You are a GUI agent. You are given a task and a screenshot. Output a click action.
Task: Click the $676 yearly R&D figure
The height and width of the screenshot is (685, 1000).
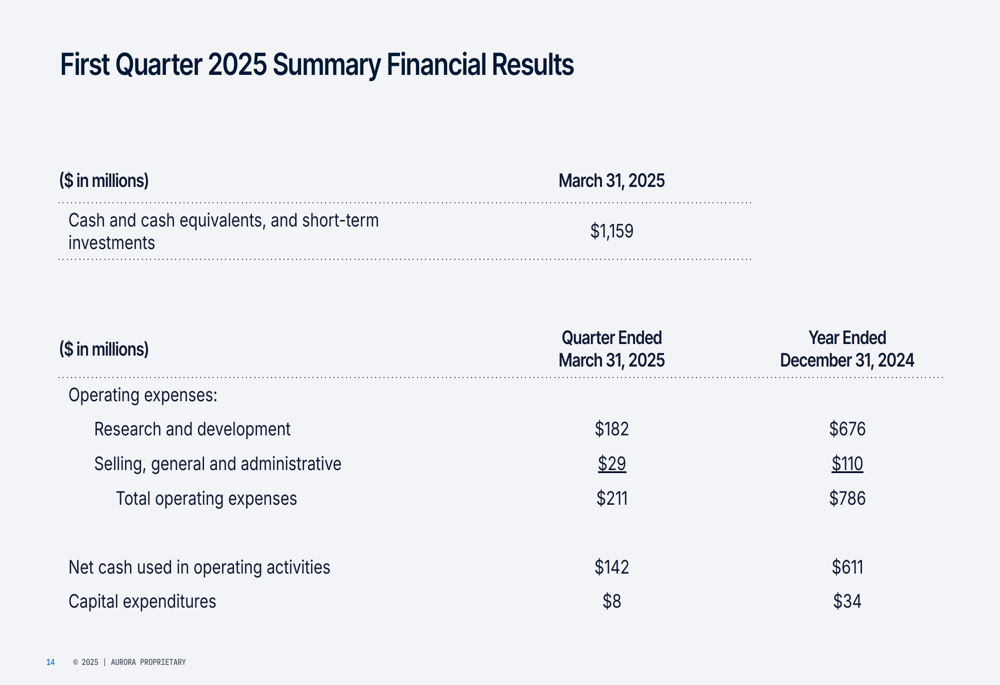847,429
